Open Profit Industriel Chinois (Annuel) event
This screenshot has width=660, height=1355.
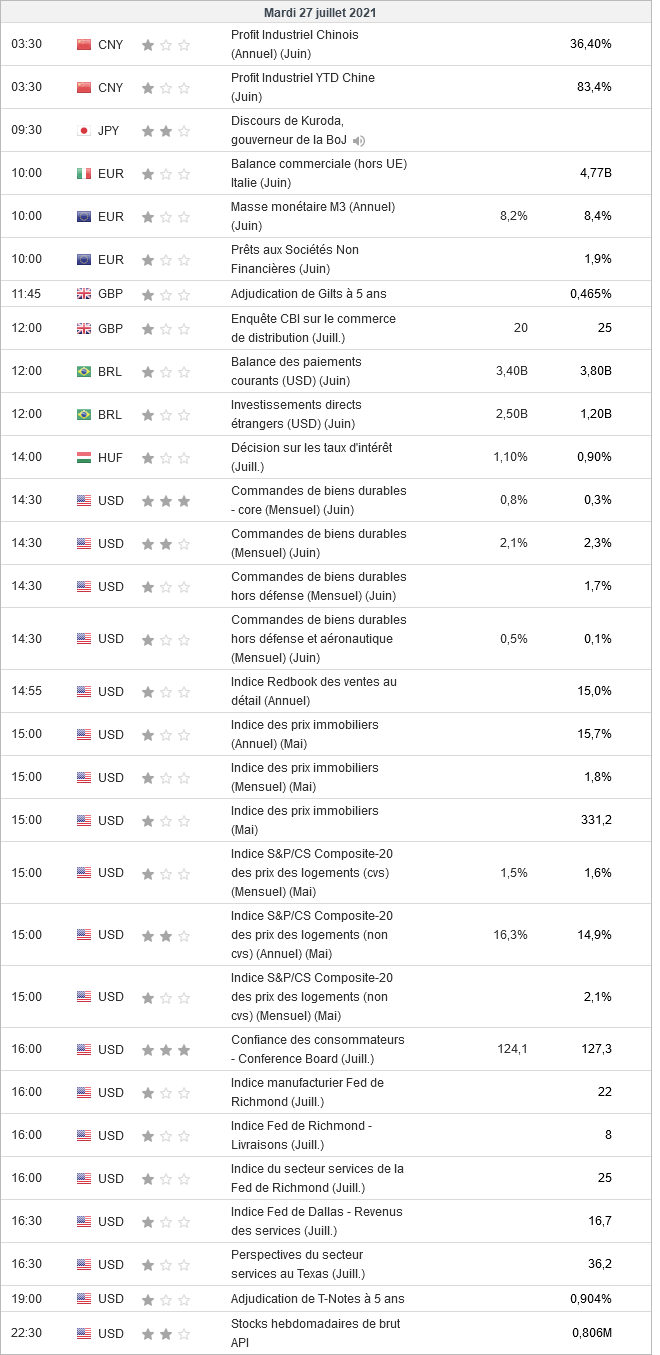(x=294, y=44)
